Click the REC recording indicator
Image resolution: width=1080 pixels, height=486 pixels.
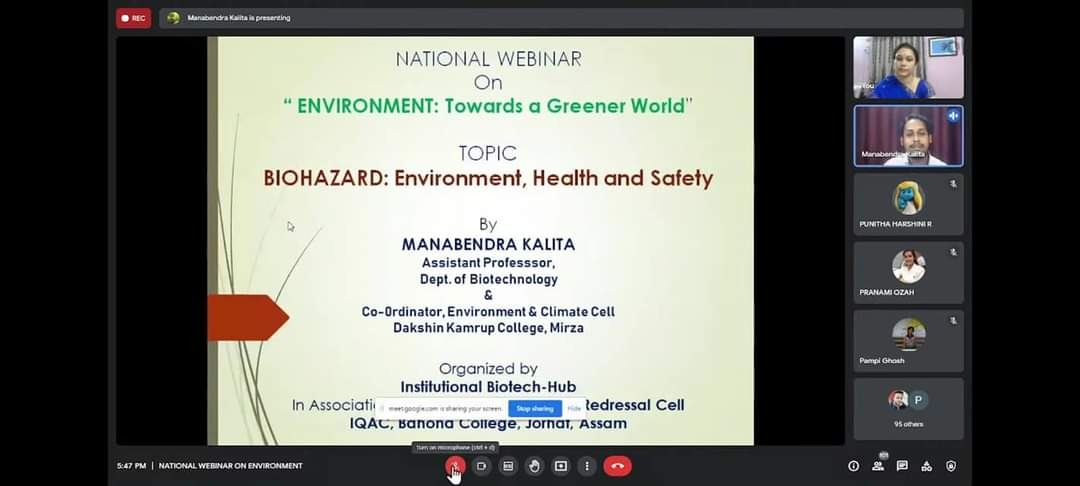click(x=133, y=18)
